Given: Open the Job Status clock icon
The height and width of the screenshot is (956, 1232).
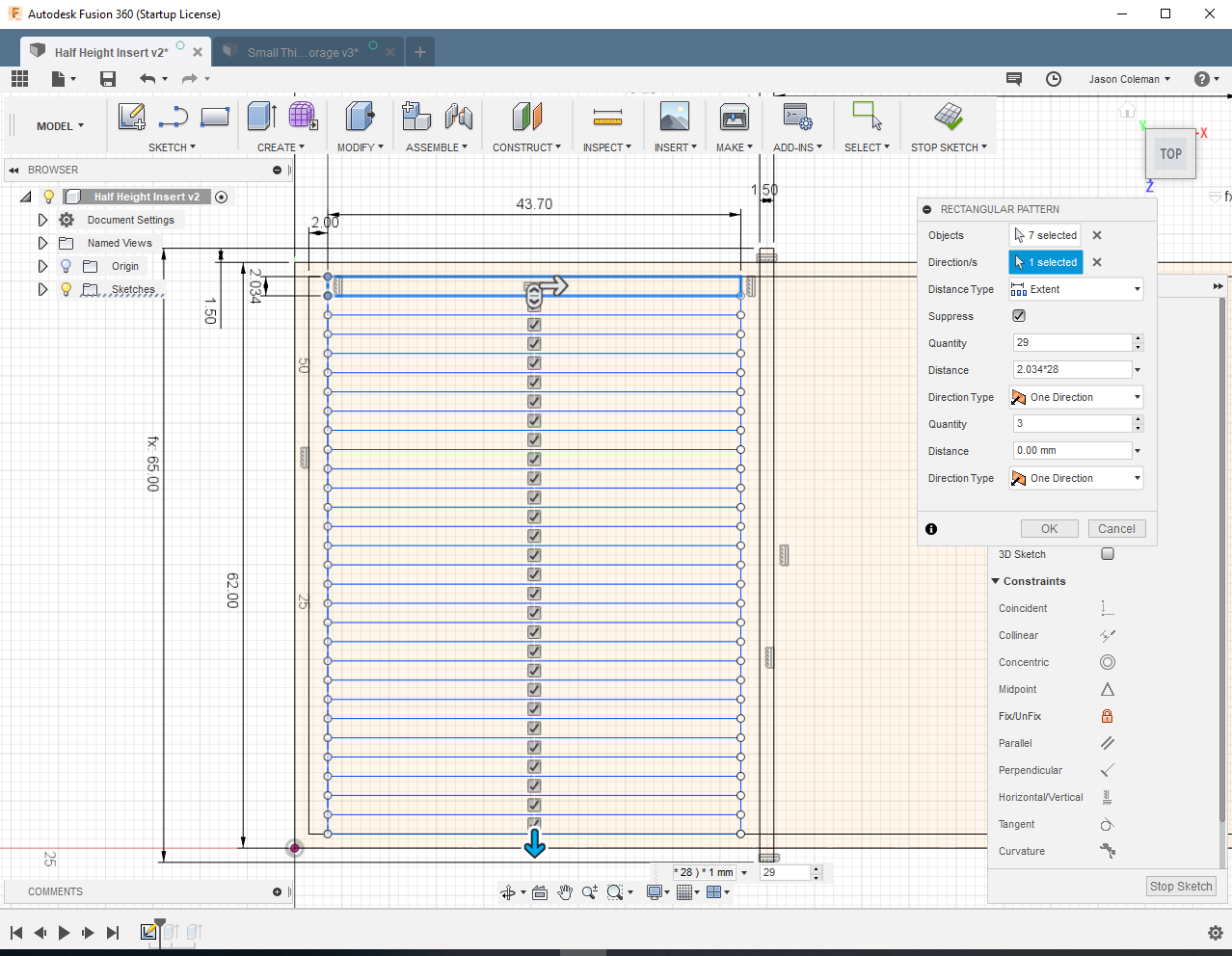Looking at the screenshot, I should pos(1054,79).
